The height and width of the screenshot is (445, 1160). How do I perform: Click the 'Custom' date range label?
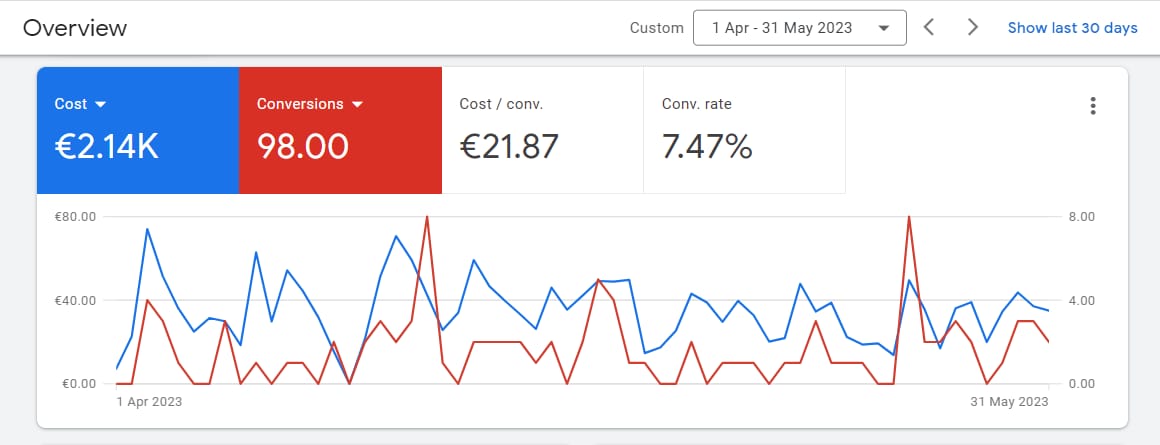[656, 28]
